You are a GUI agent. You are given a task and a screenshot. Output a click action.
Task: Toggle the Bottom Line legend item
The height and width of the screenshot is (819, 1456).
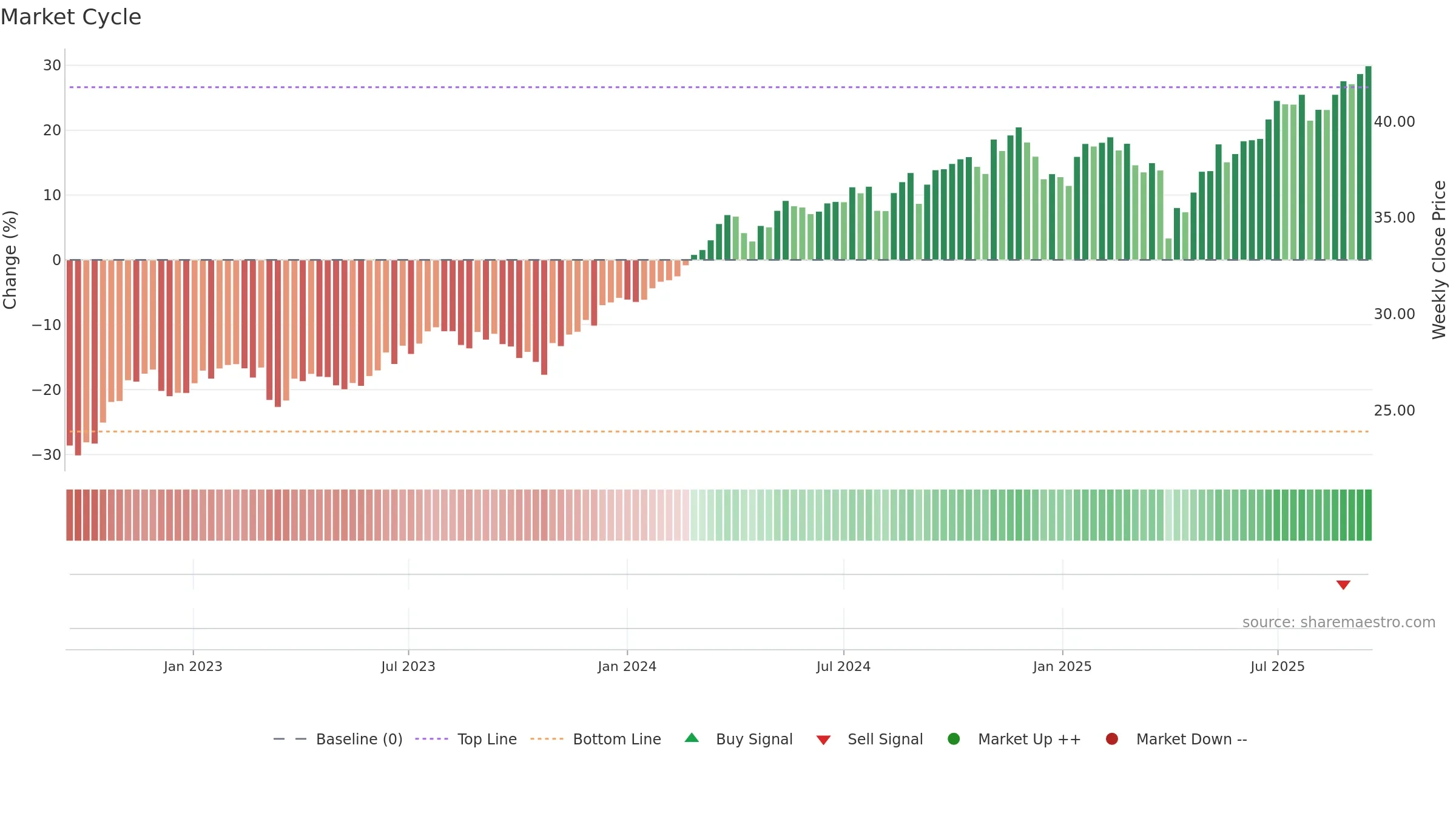point(596,739)
